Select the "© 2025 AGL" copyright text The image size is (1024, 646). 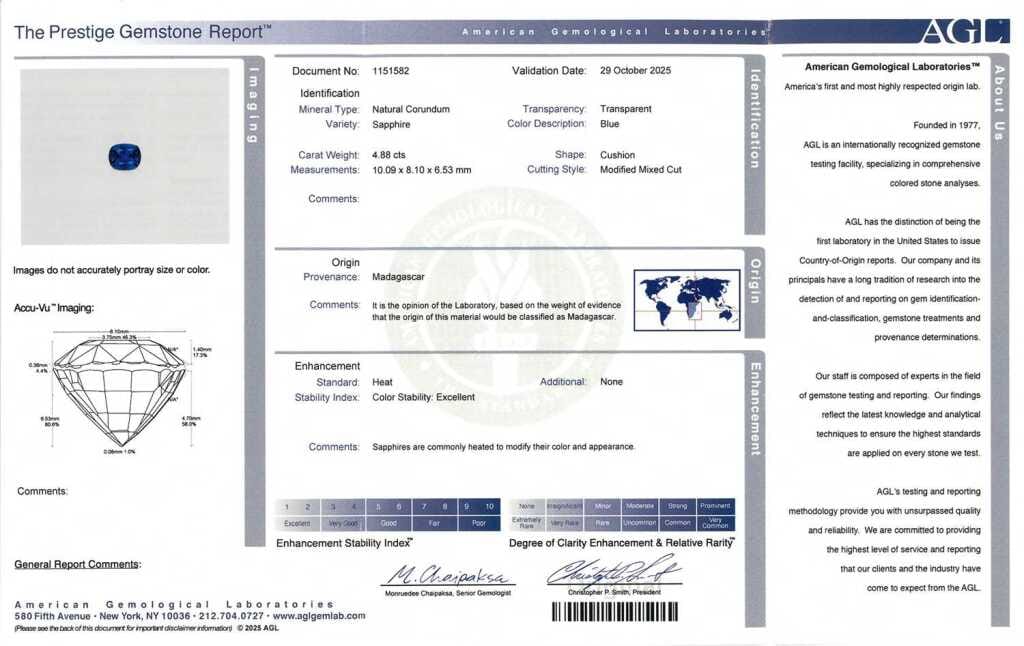258,628
